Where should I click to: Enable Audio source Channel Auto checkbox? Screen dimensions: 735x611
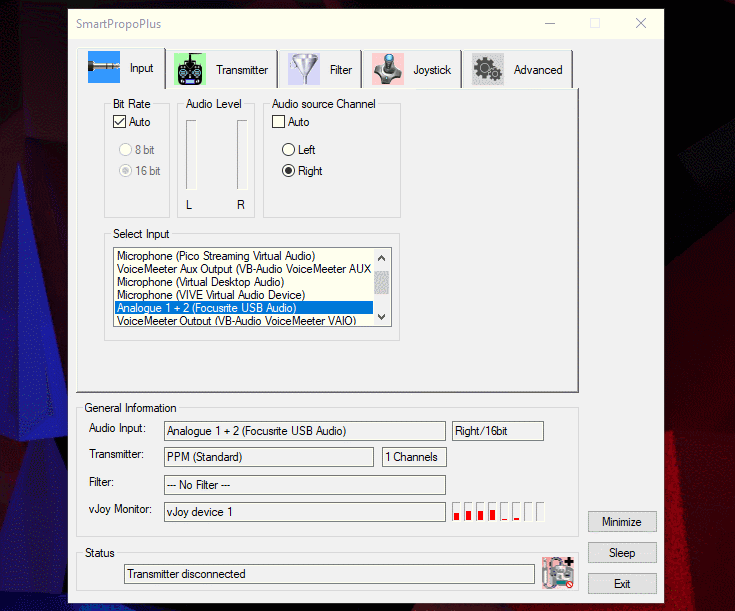(278, 122)
